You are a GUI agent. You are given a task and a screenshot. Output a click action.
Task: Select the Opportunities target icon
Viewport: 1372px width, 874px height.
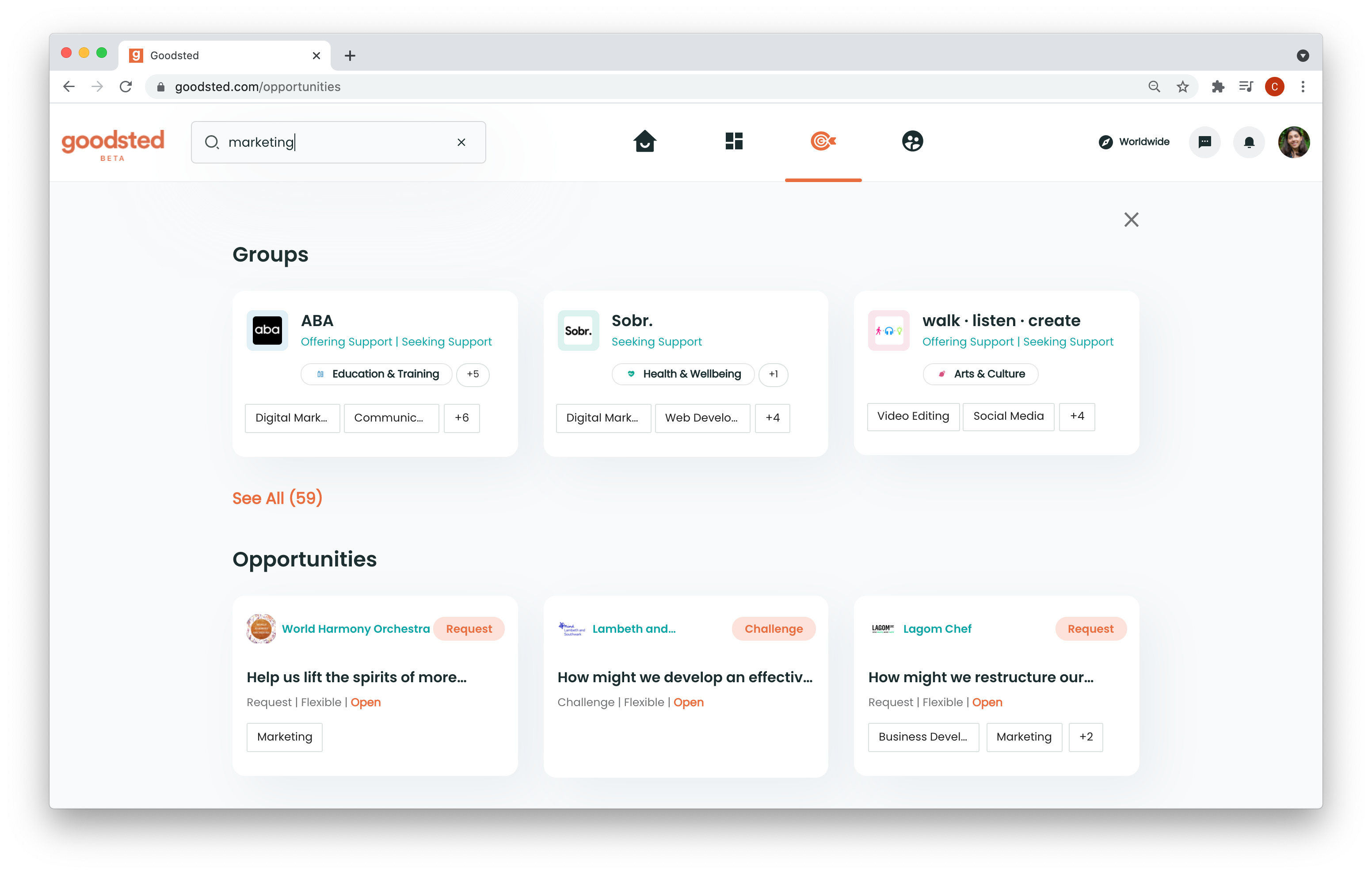pyautogui.click(x=823, y=141)
